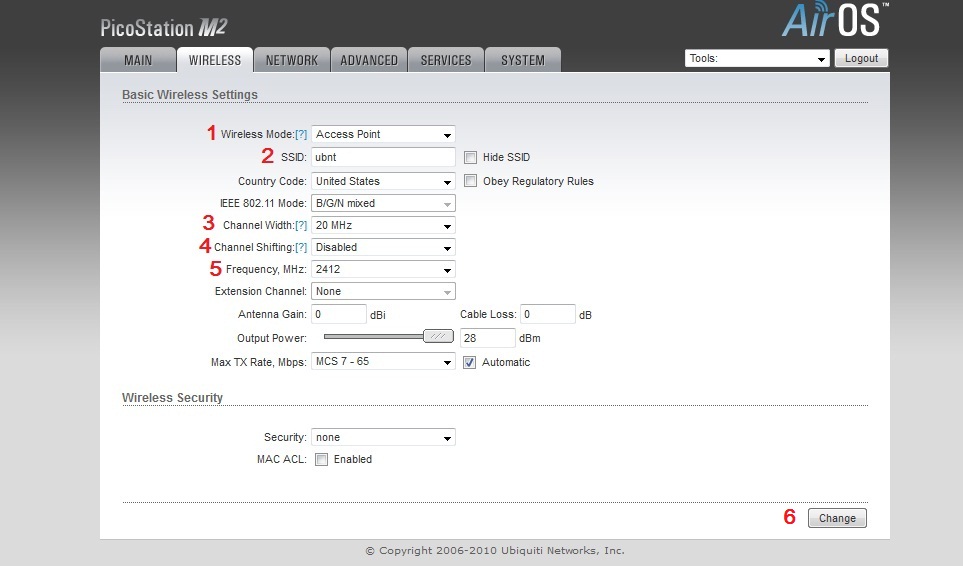Click the Cable Loss input field
The height and width of the screenshot is (566, 963).
[x=548, y=314]
